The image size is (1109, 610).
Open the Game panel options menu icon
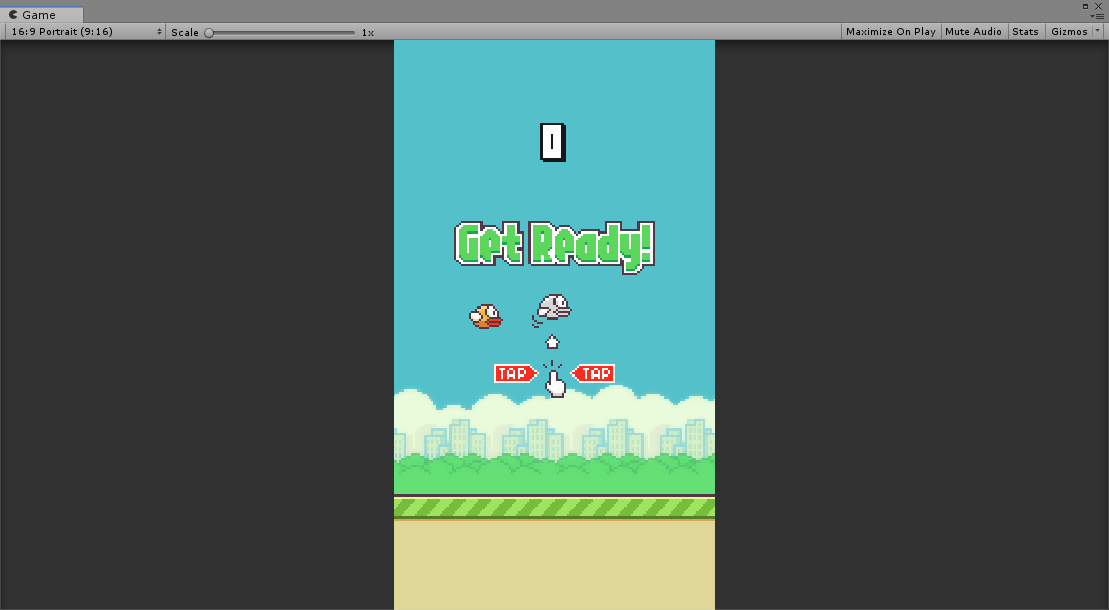[x=1098, y=16]
